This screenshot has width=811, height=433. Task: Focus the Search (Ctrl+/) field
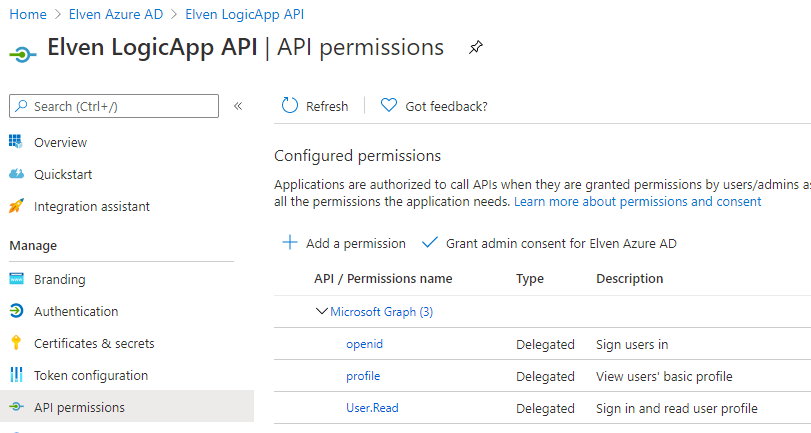pyautogui.click(x=114, y=106)
